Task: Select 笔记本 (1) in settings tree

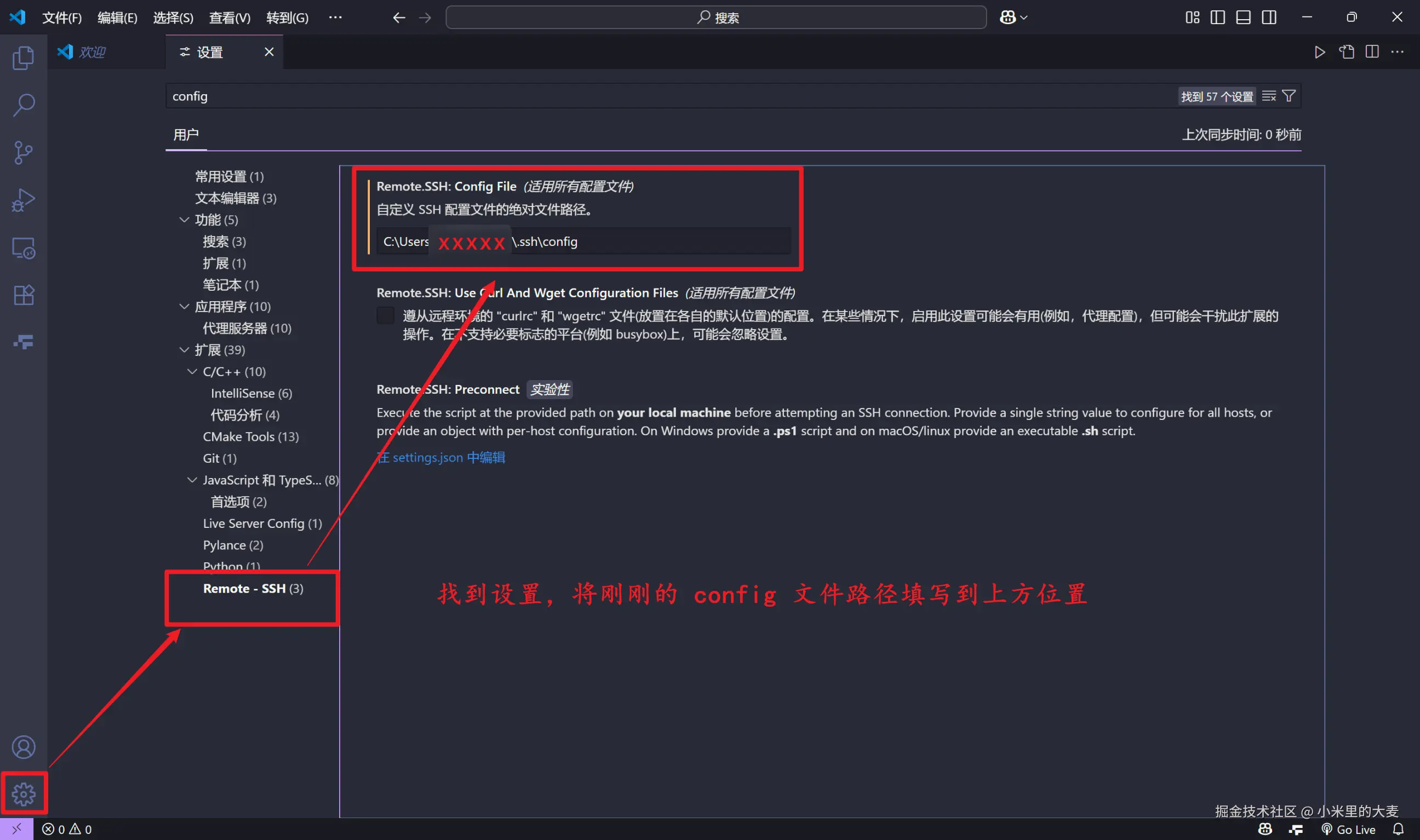Action: coord(231,285)
